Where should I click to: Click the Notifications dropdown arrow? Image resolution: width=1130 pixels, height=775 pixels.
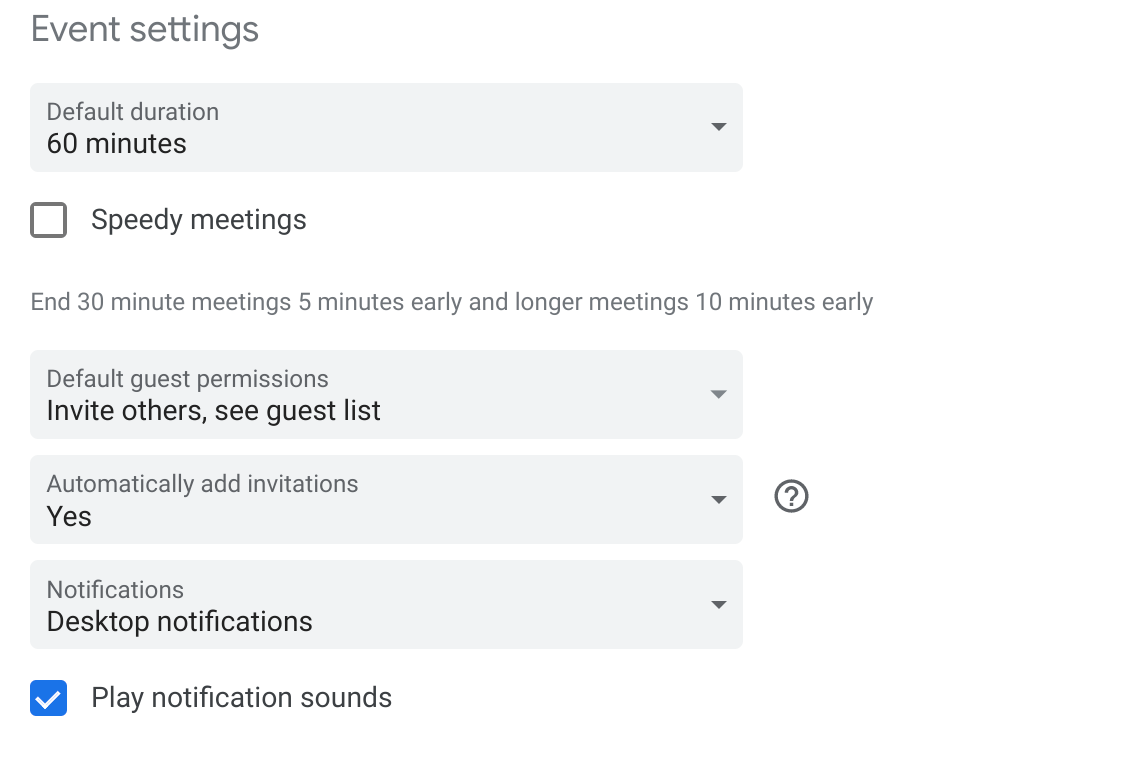click(717, 604)
